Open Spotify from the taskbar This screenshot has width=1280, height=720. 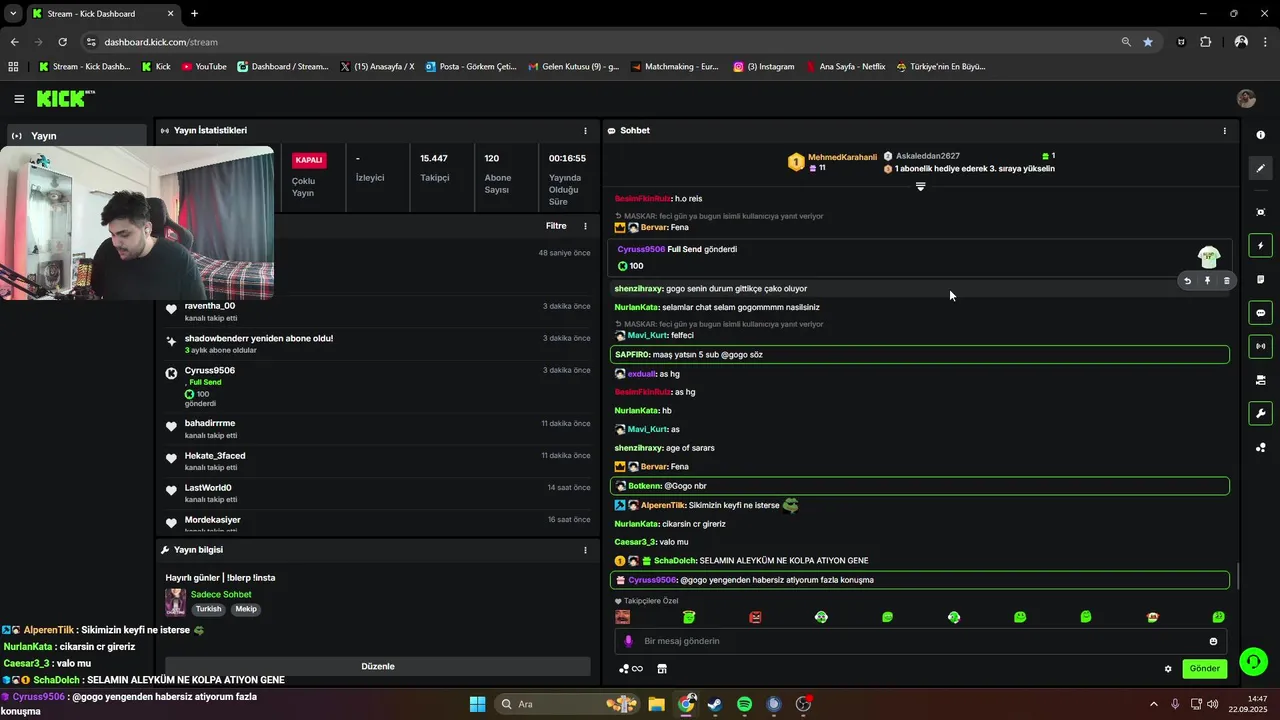(744, 704)
